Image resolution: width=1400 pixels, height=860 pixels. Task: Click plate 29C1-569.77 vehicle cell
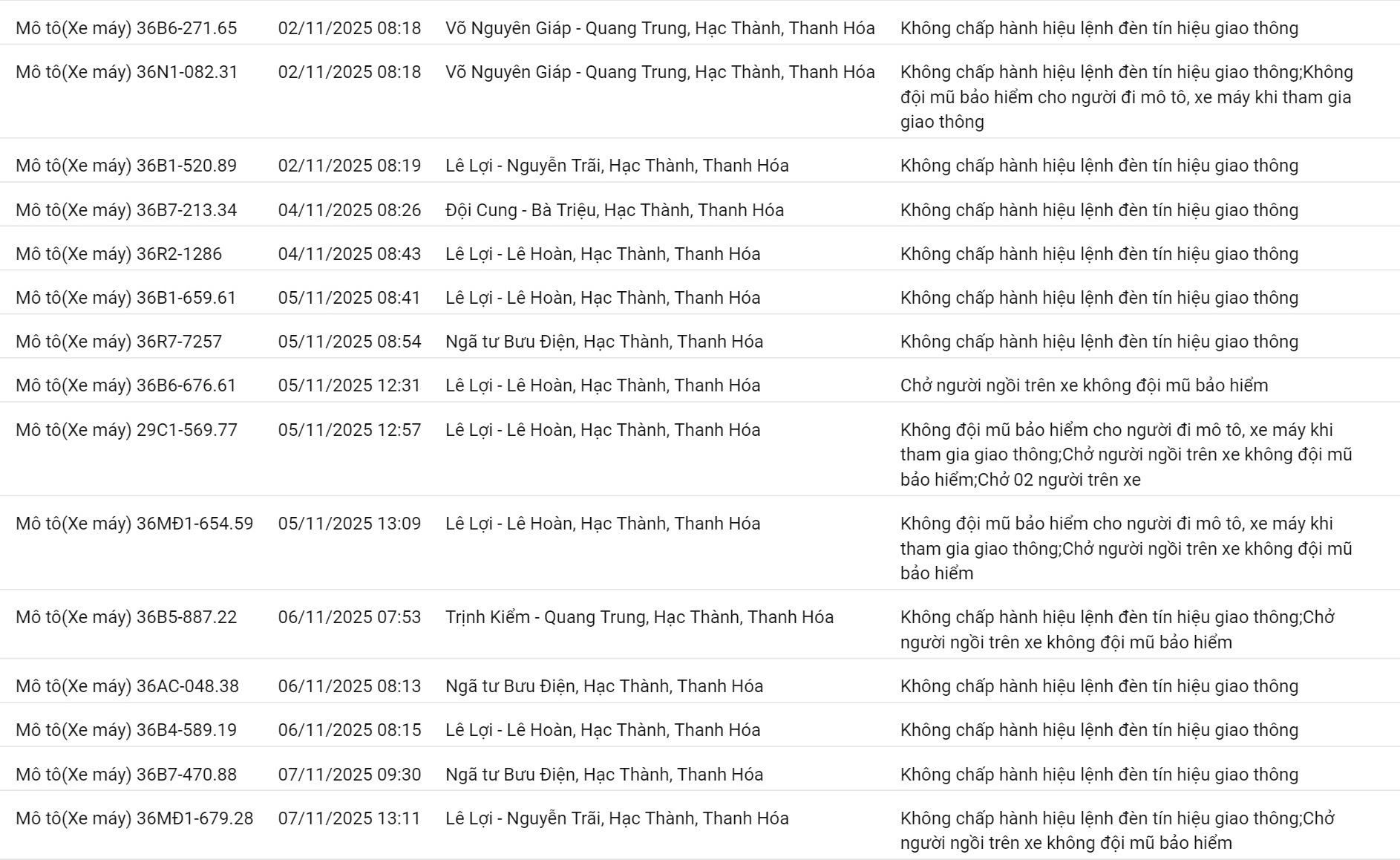[x=126, y=430]
